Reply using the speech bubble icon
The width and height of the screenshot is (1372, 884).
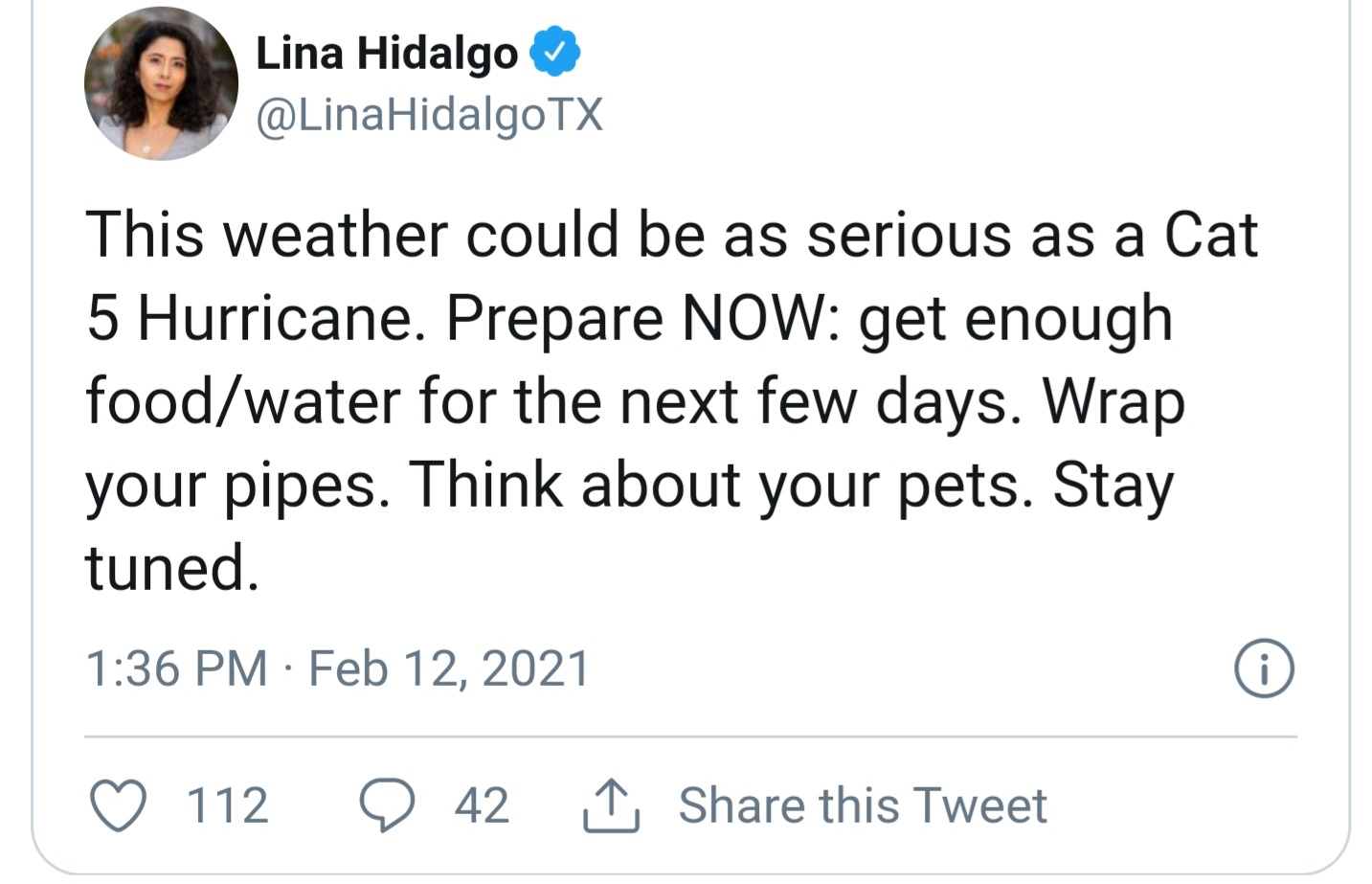pyautogui.click(x=387, y=805)
